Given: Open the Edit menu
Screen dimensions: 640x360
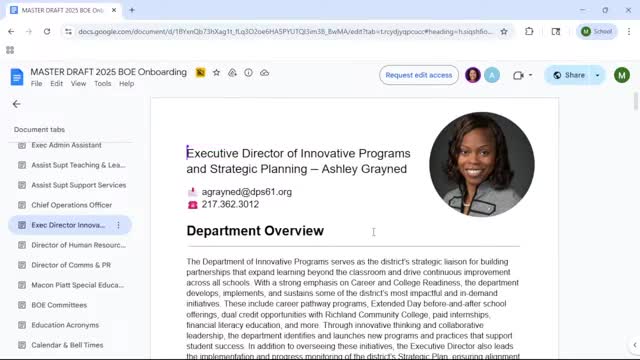Looking at the screenshot, I should pos(56,84).
